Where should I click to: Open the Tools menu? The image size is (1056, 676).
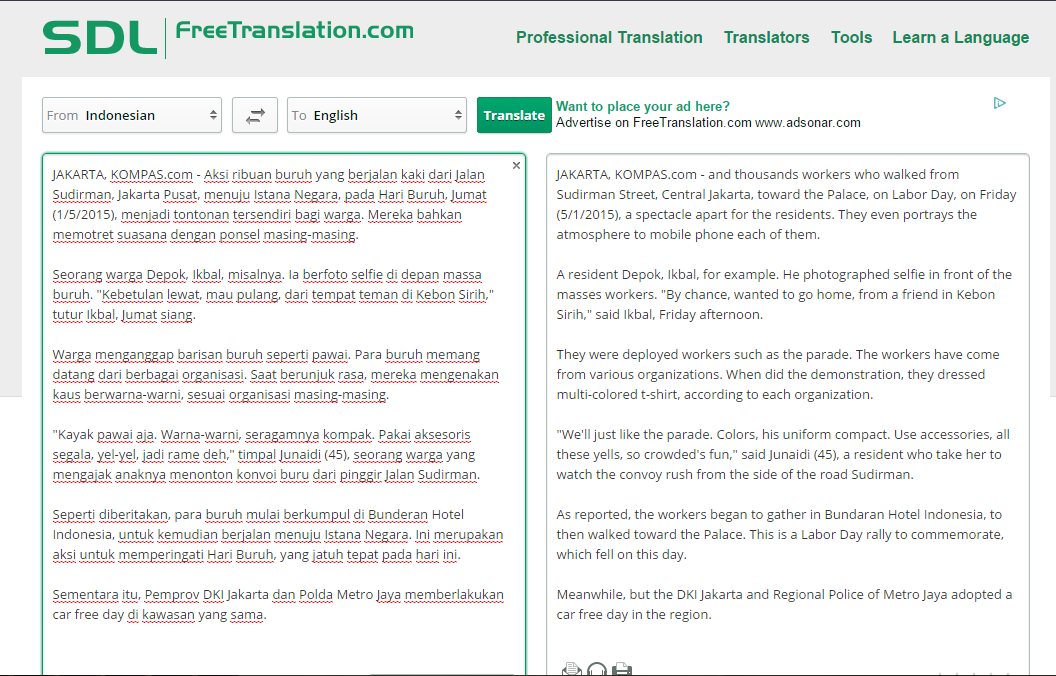tap(851, 38)
